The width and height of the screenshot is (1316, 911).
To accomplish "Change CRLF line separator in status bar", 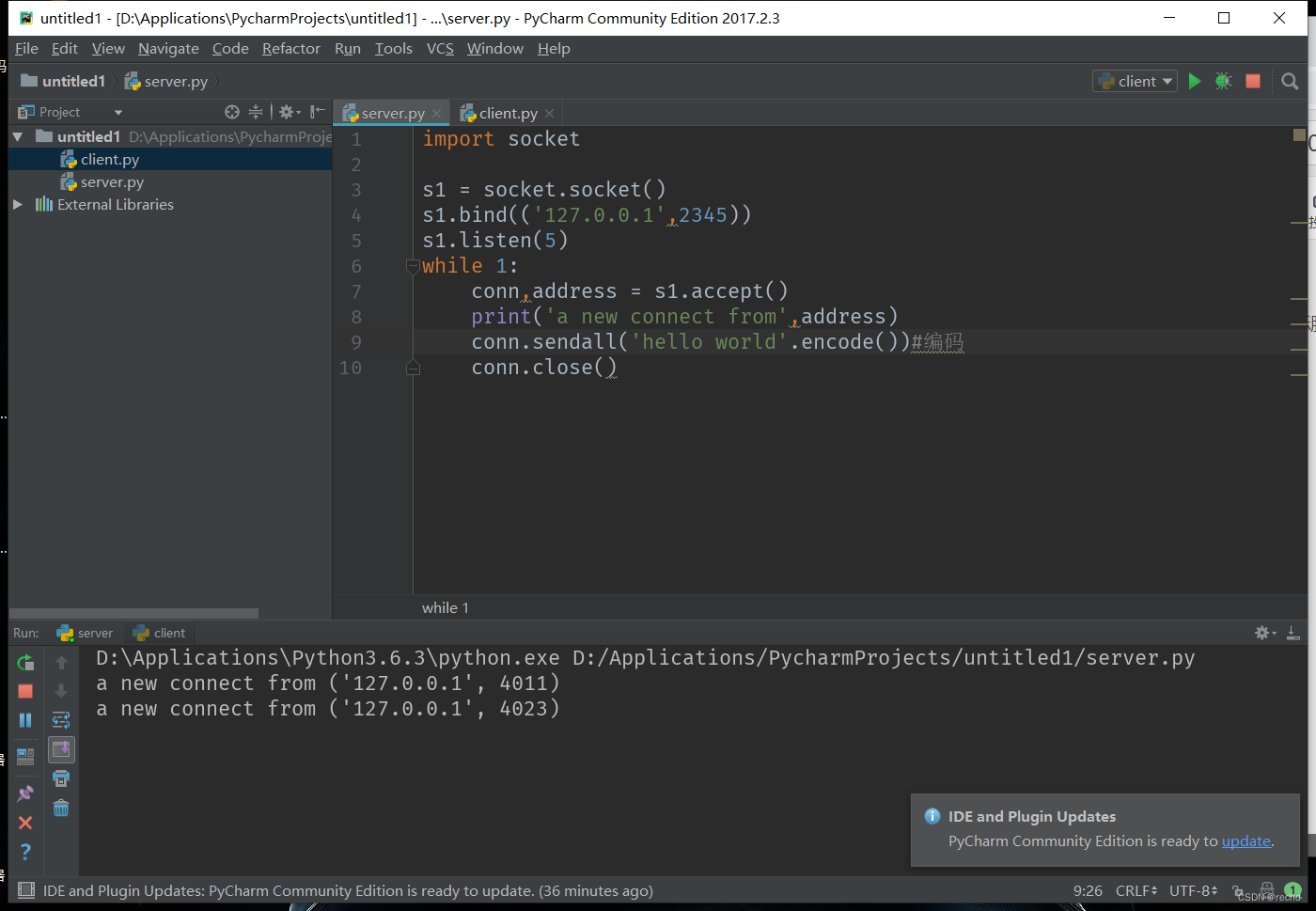I will coord(1136,890).
